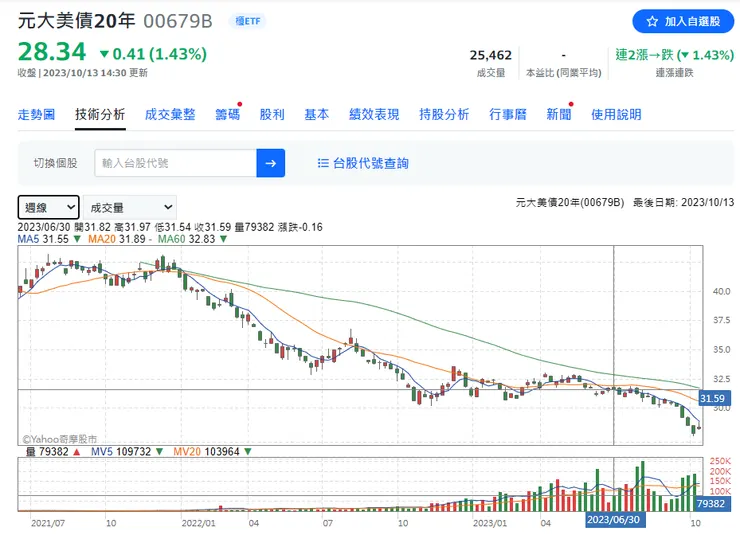Image resolution: width=740 pixels, height=534 pixels.
Task: Click the 250K volume axis label
Action: click(720, 461)
